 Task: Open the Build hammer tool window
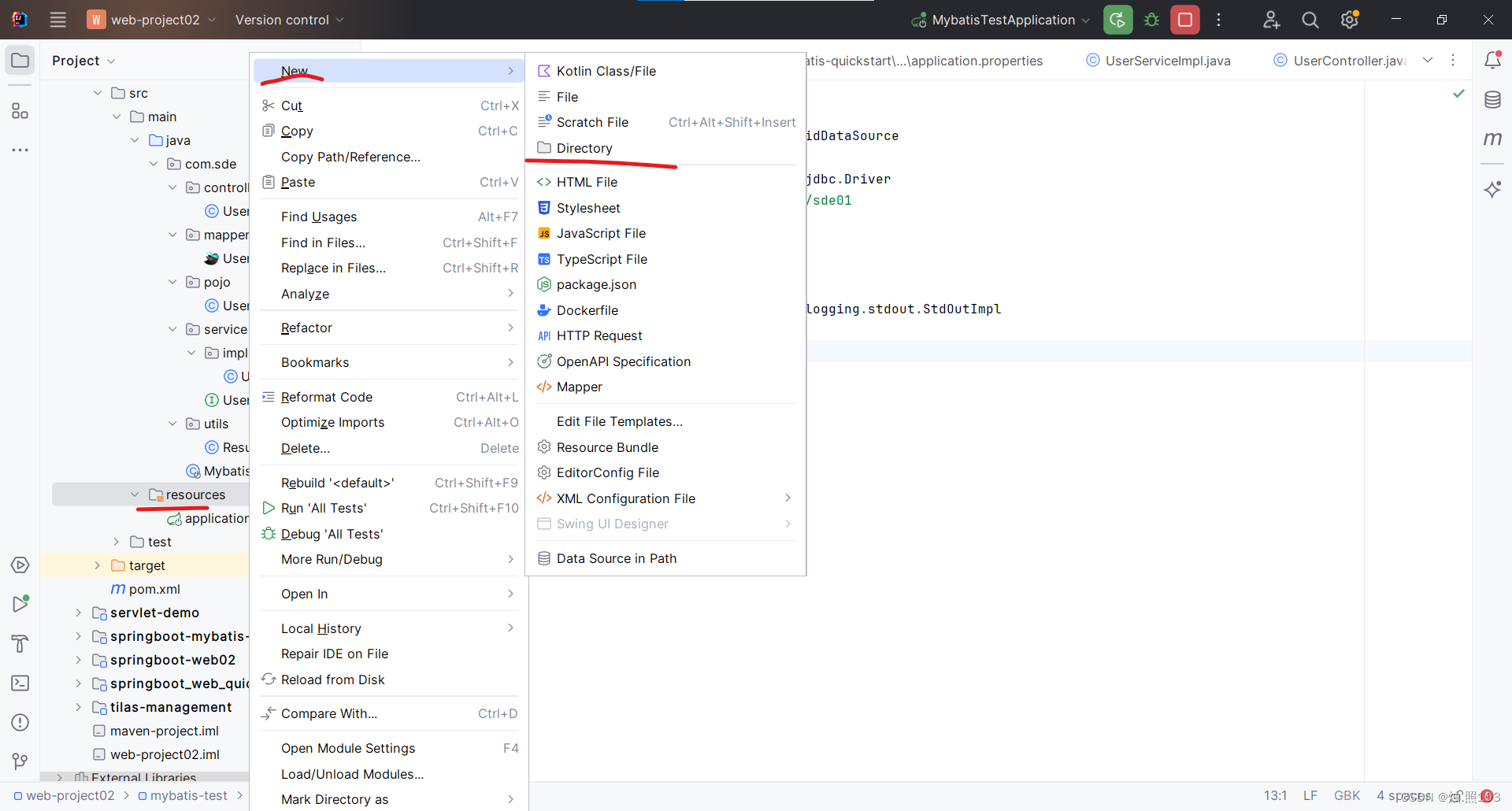click(x=20, y=643)
